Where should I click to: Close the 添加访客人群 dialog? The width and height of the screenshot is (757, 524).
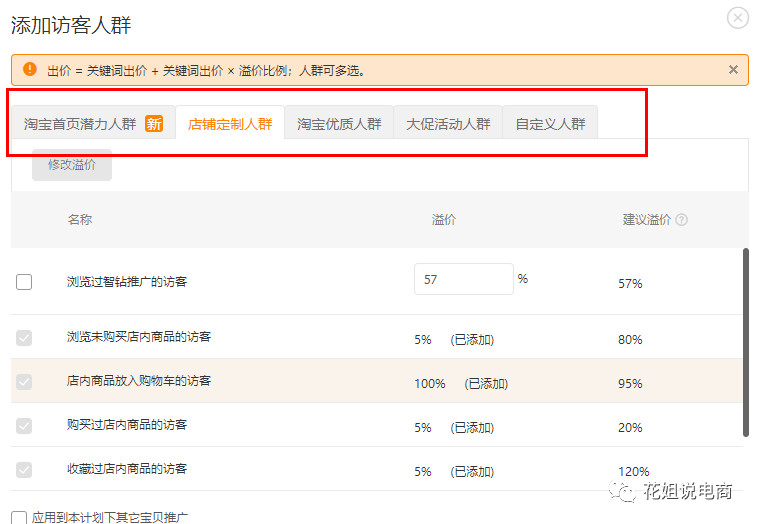pyautogui.click(x=737, y=18)
